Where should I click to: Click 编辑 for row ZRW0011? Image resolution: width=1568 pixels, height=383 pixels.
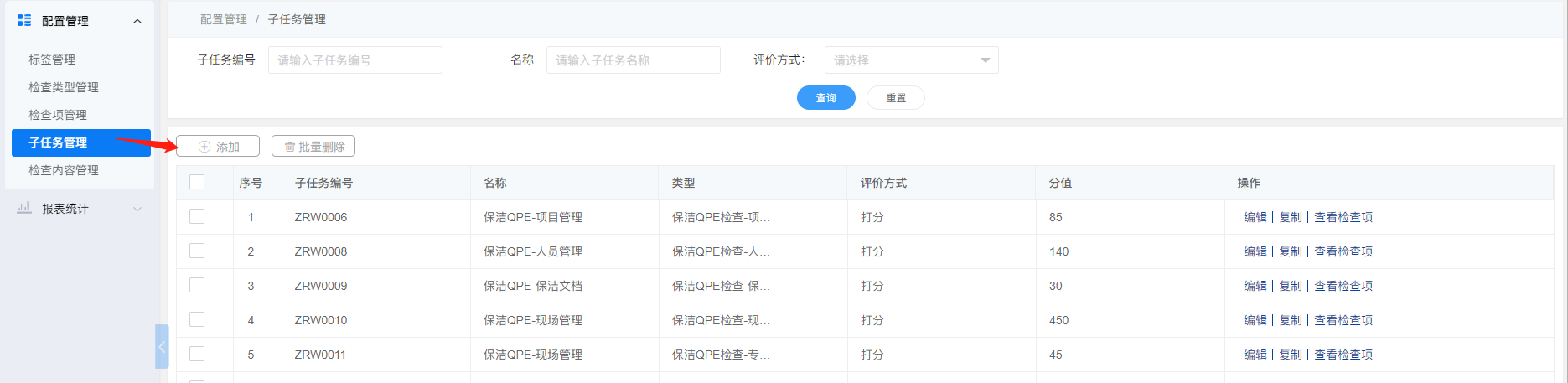click(x=1255, y=355)
